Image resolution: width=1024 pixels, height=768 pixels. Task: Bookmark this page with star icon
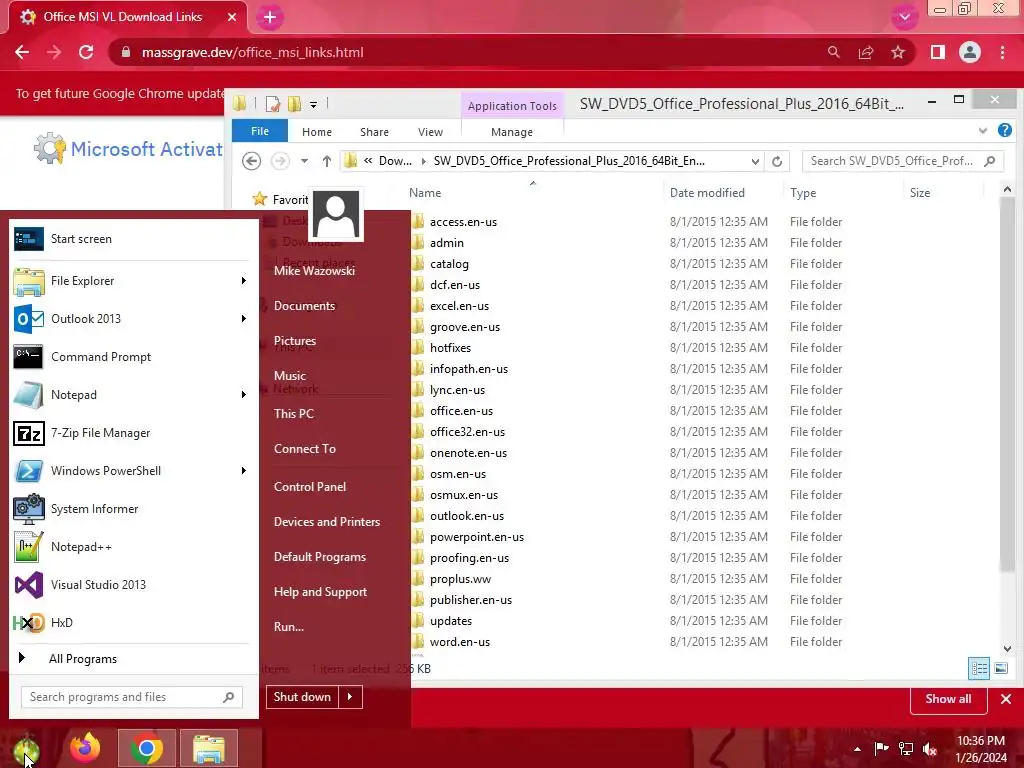pyautogui.click(x=898, y=52)
